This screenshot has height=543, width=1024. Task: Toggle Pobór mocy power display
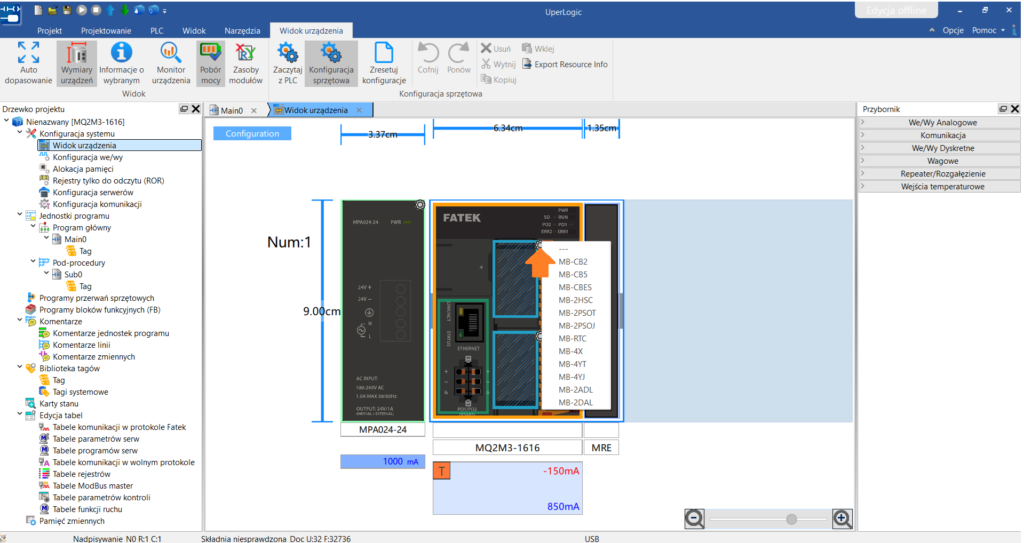210,63
